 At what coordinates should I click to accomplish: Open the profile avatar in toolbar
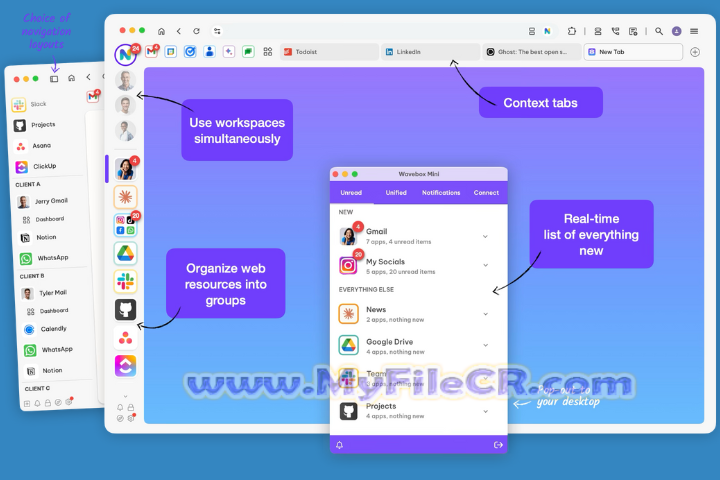676,31
